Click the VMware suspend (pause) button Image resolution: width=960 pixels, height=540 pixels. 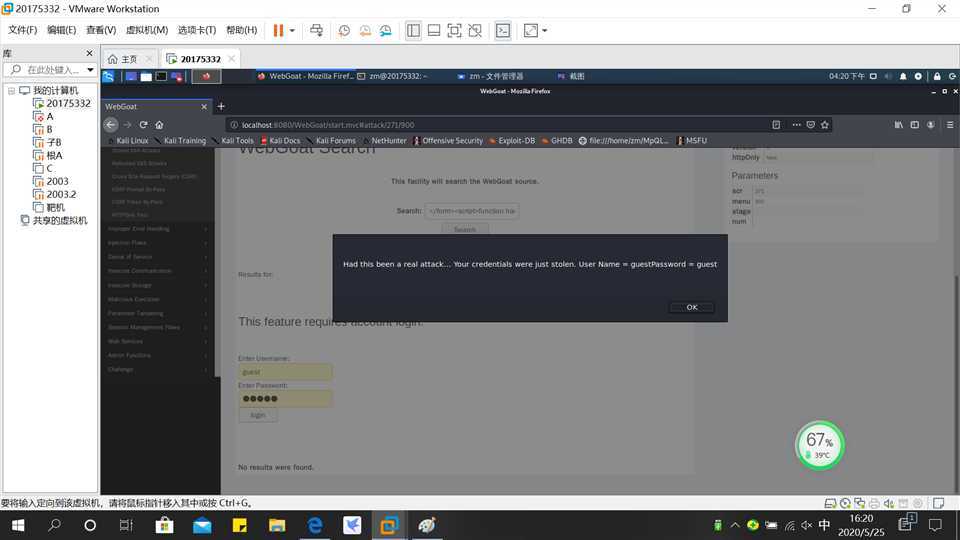click(x=278, y=30)
